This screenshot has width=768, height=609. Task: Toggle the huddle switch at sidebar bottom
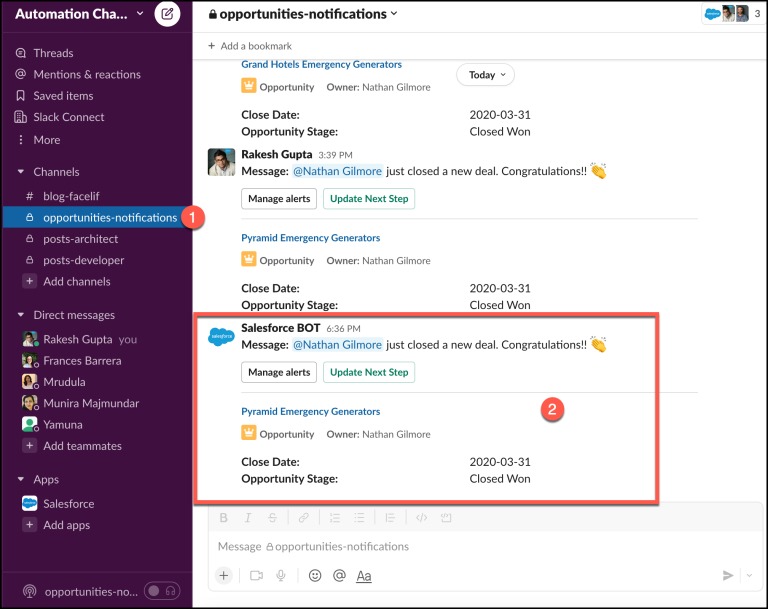162,591
